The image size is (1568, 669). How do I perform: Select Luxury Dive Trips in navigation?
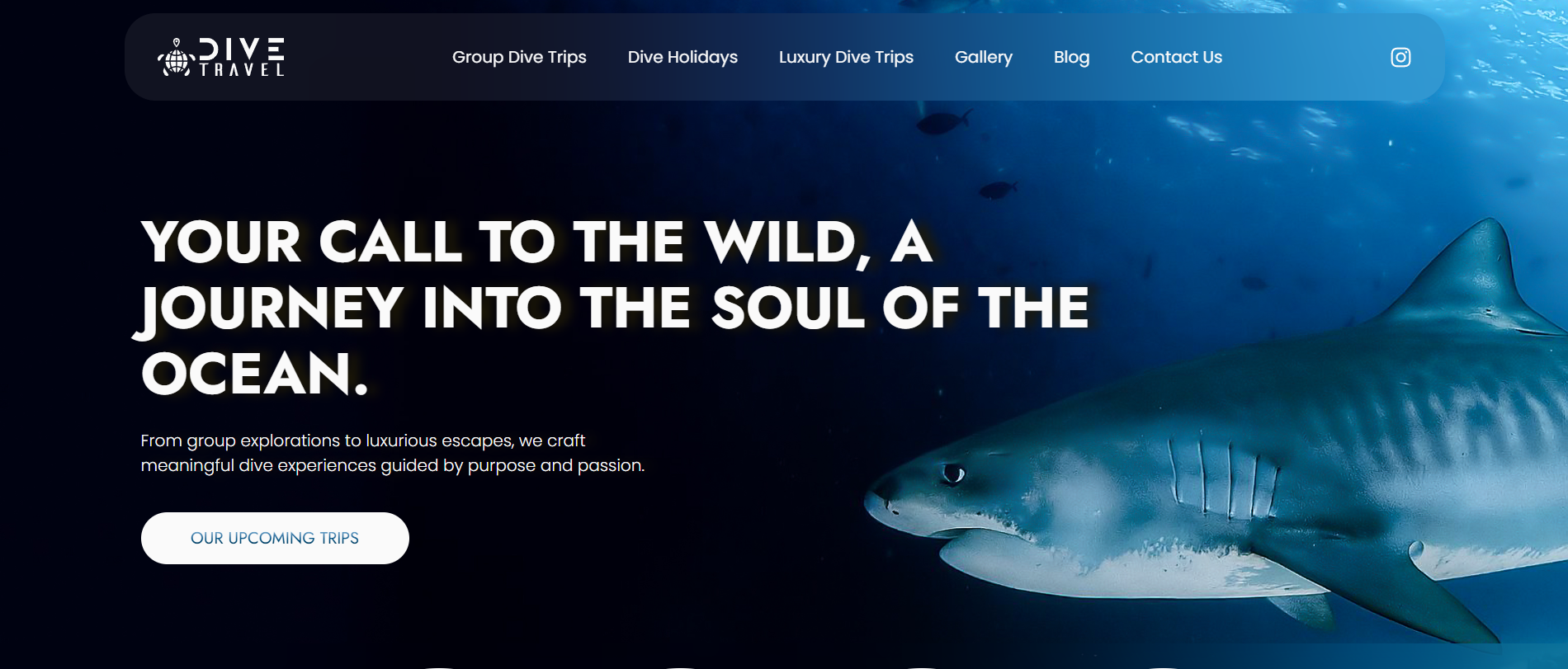846,57
